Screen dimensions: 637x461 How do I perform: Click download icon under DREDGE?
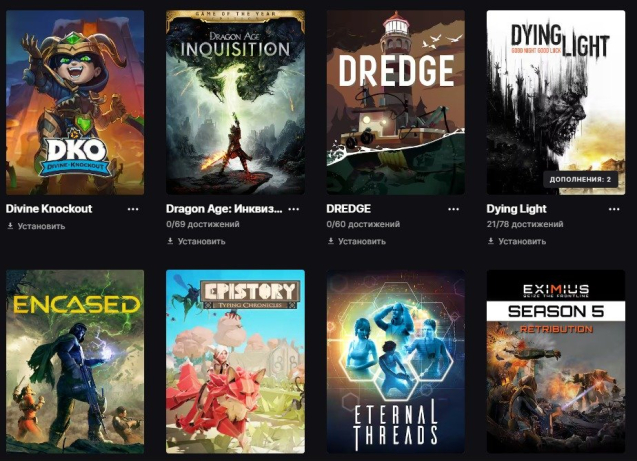coord(331,241)
